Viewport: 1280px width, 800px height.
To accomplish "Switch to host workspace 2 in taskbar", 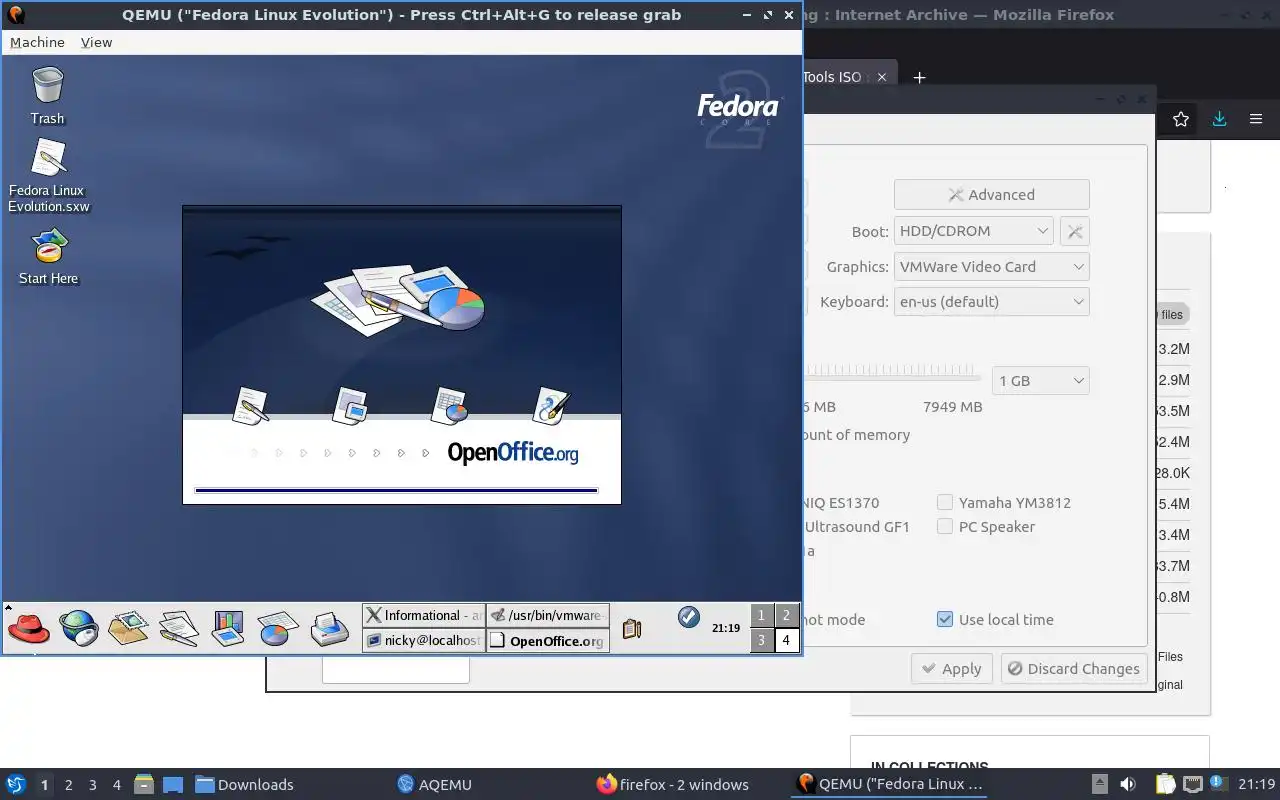I will pos(68,785).
